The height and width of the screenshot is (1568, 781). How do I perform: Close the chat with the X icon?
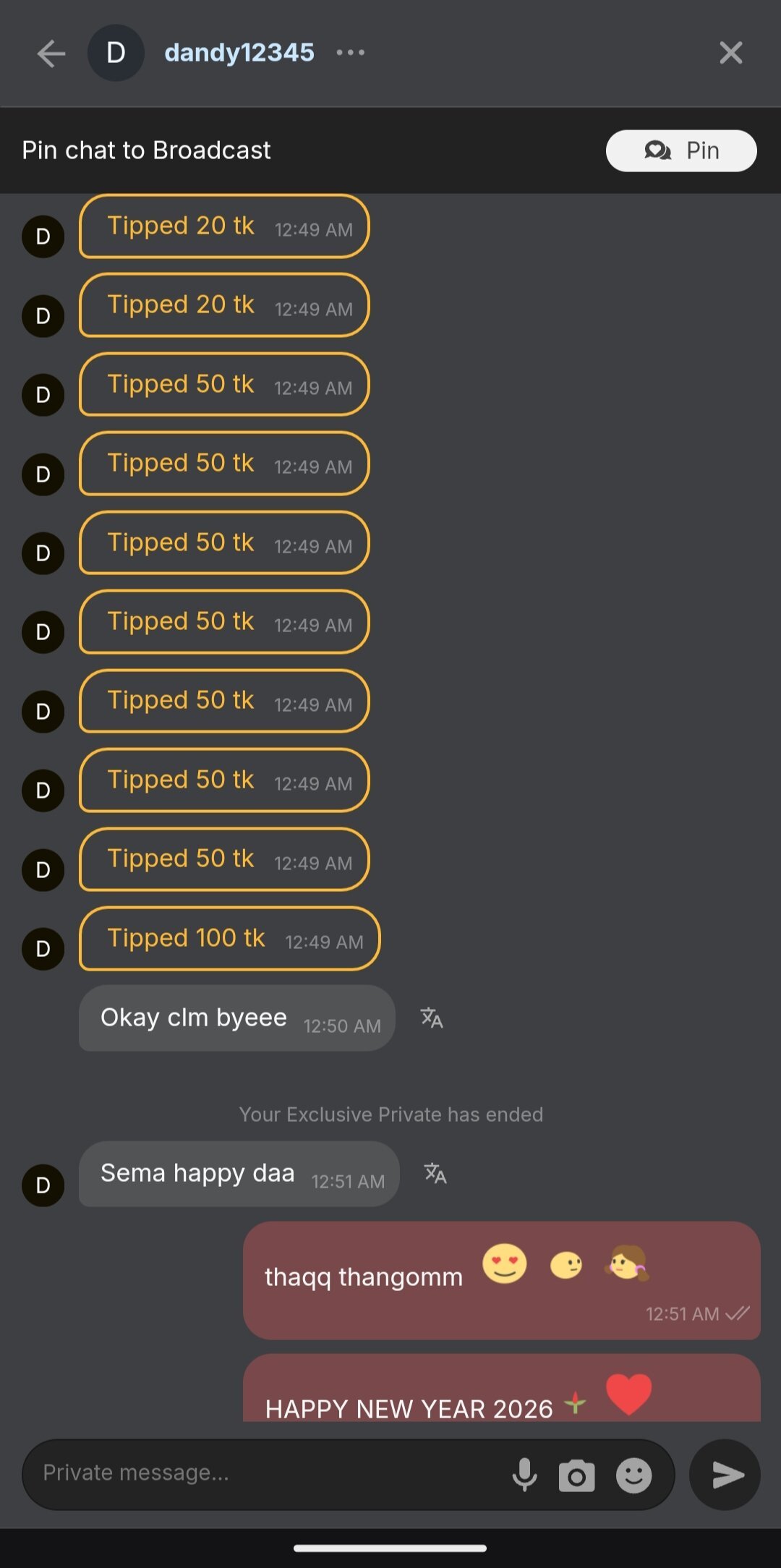(x=730, y=53)
